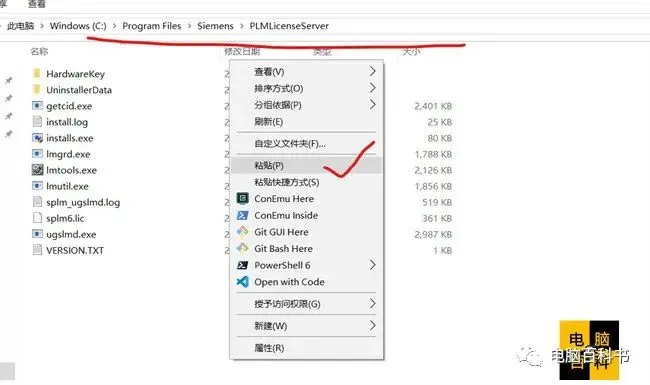Click the HardwareKey folder icon

37,73
